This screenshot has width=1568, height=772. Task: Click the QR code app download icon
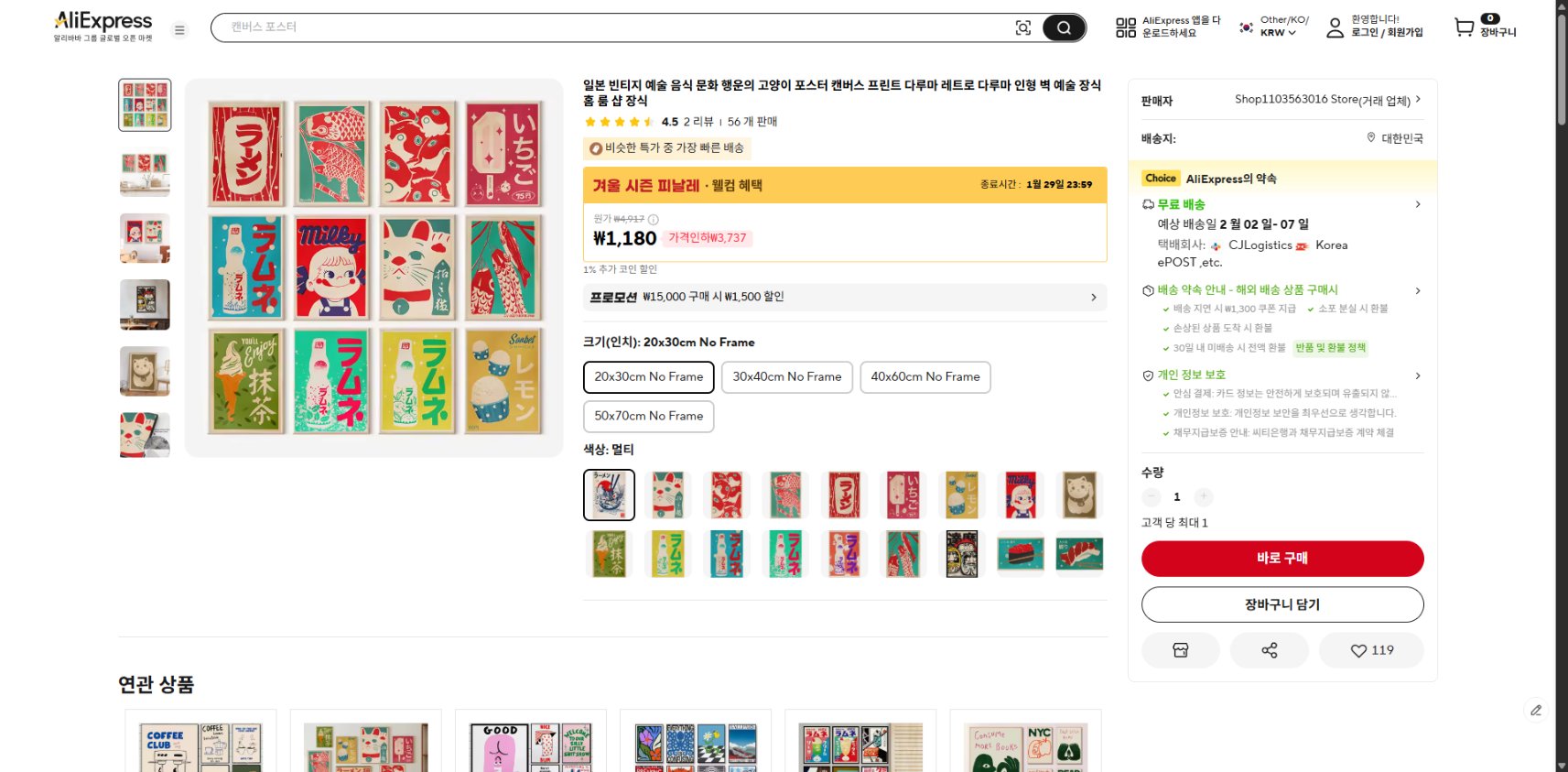coord(1126,27)
